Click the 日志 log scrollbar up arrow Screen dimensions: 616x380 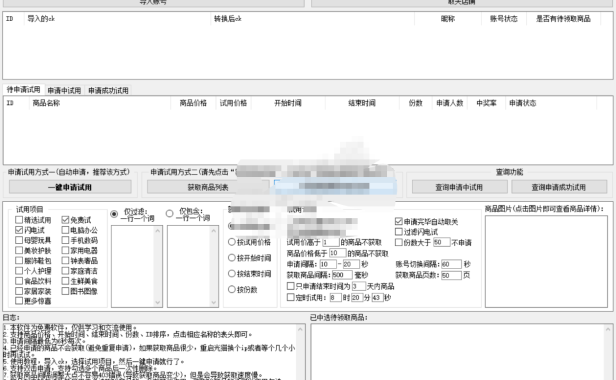click(x=301, y=329)
